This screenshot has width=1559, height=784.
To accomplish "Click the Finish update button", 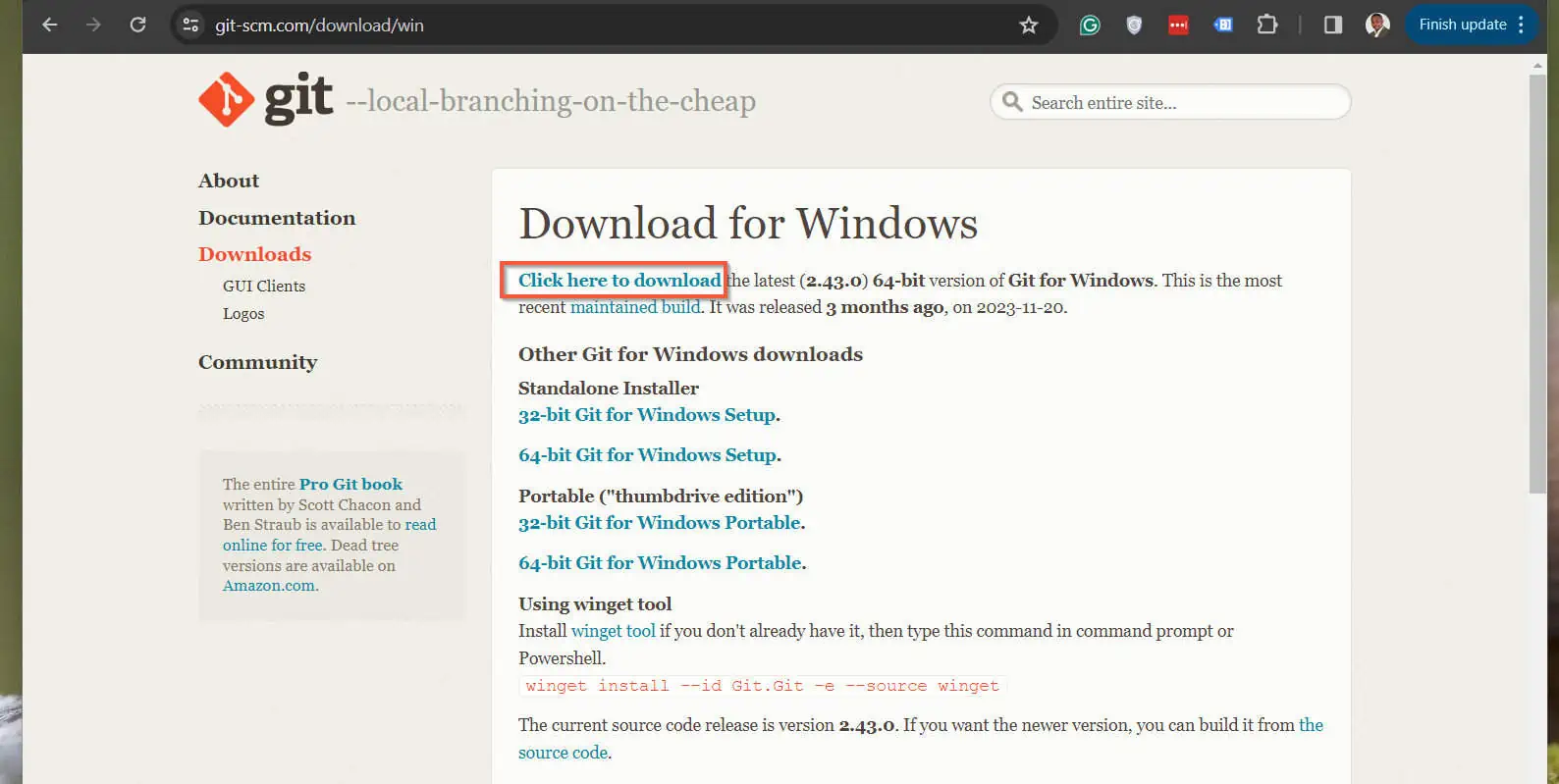I will point(1462,25).
